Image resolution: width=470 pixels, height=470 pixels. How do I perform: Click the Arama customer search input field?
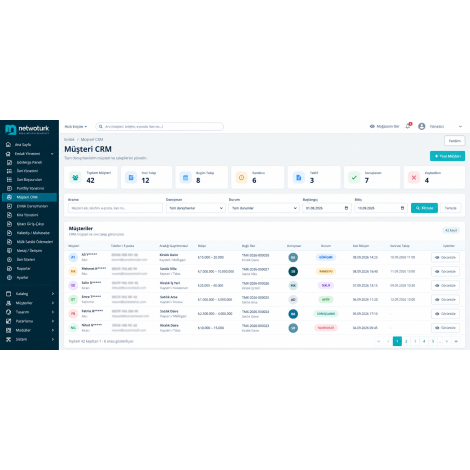(115, 208)
